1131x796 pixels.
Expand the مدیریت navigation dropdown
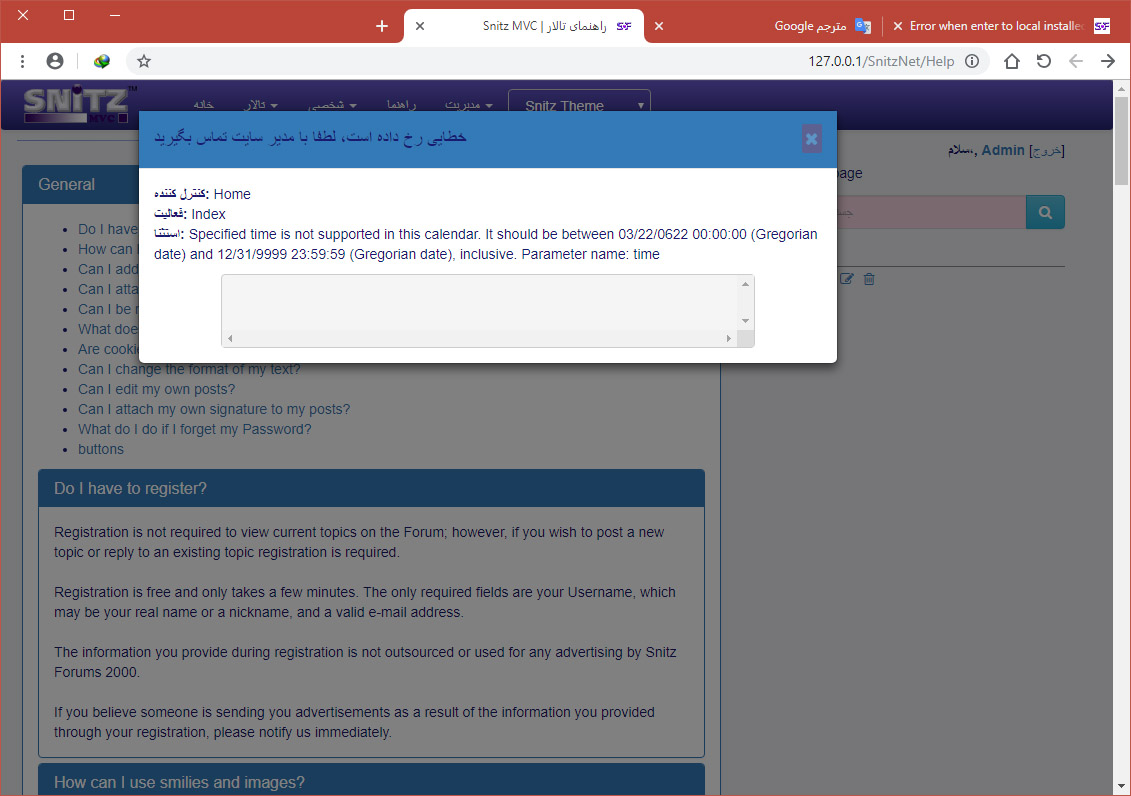click(469, 105)
